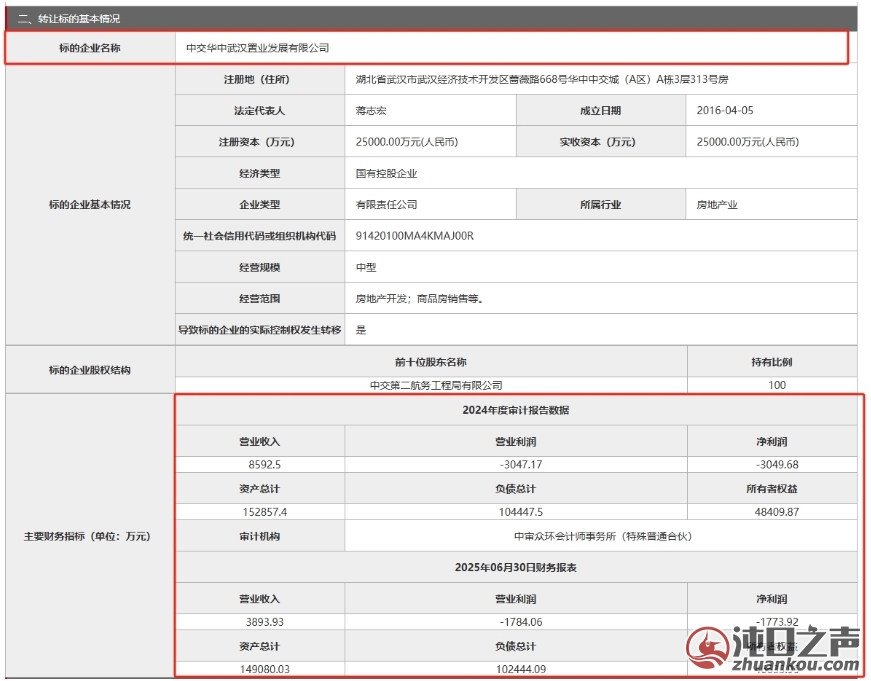Select the 标的企业基本情况 row header
The height and width of the screenshot is (681, 871).
89,204
